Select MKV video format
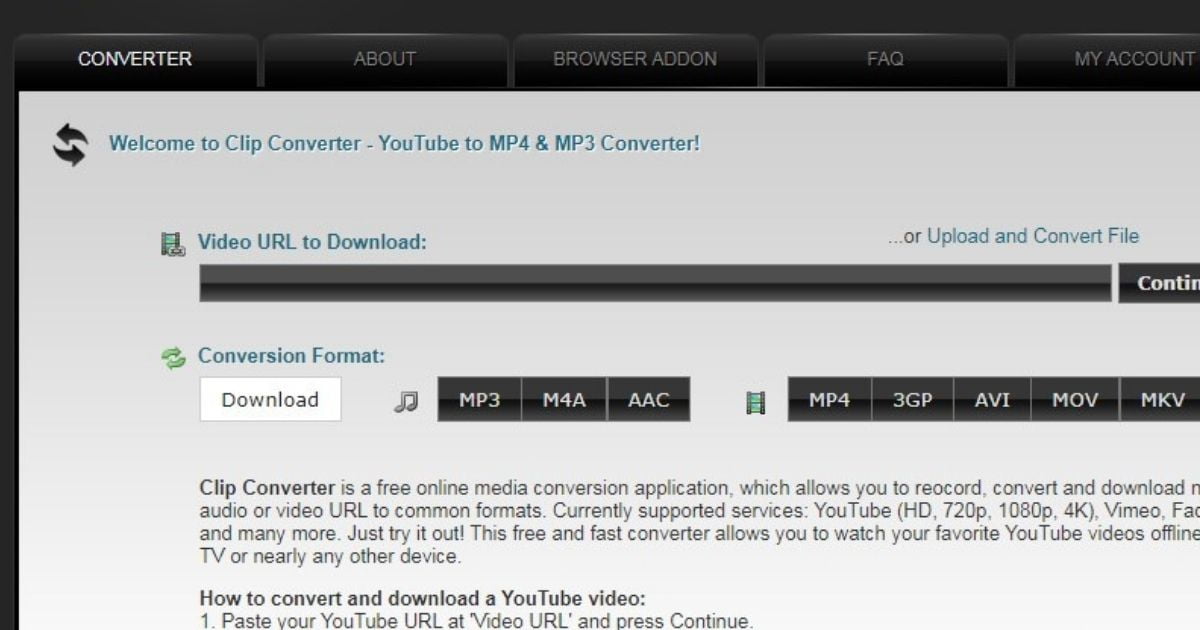Screen dimensions: 1200x630 coord(1160,400)
